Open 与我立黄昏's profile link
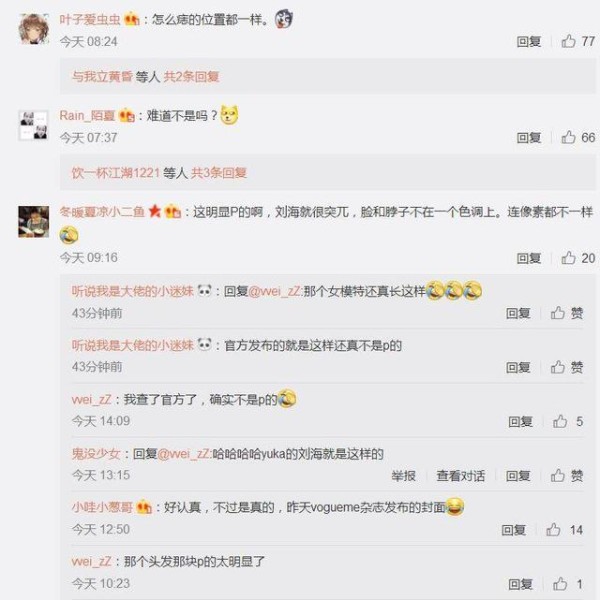This screenshot has width=600, height=600. [102, 77]
